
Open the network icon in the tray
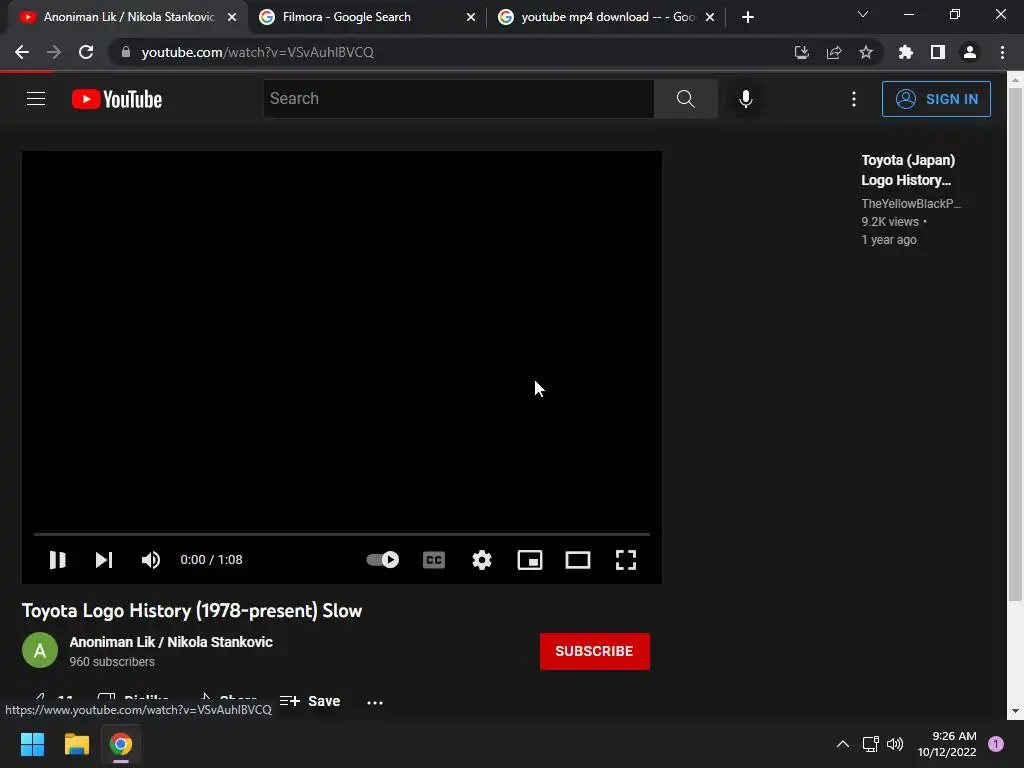click(871, 744)
